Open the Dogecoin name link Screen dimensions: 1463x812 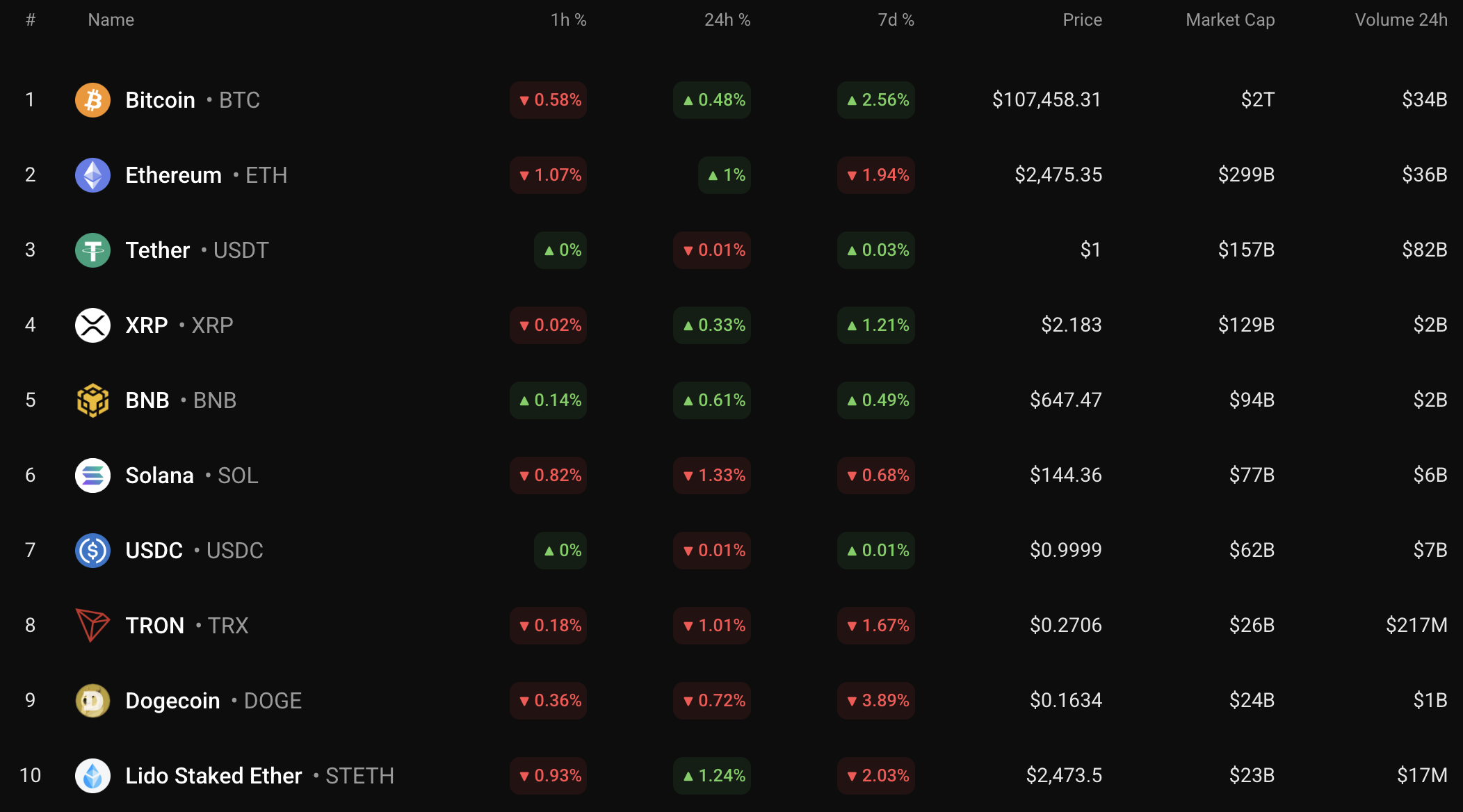(172, 701)
